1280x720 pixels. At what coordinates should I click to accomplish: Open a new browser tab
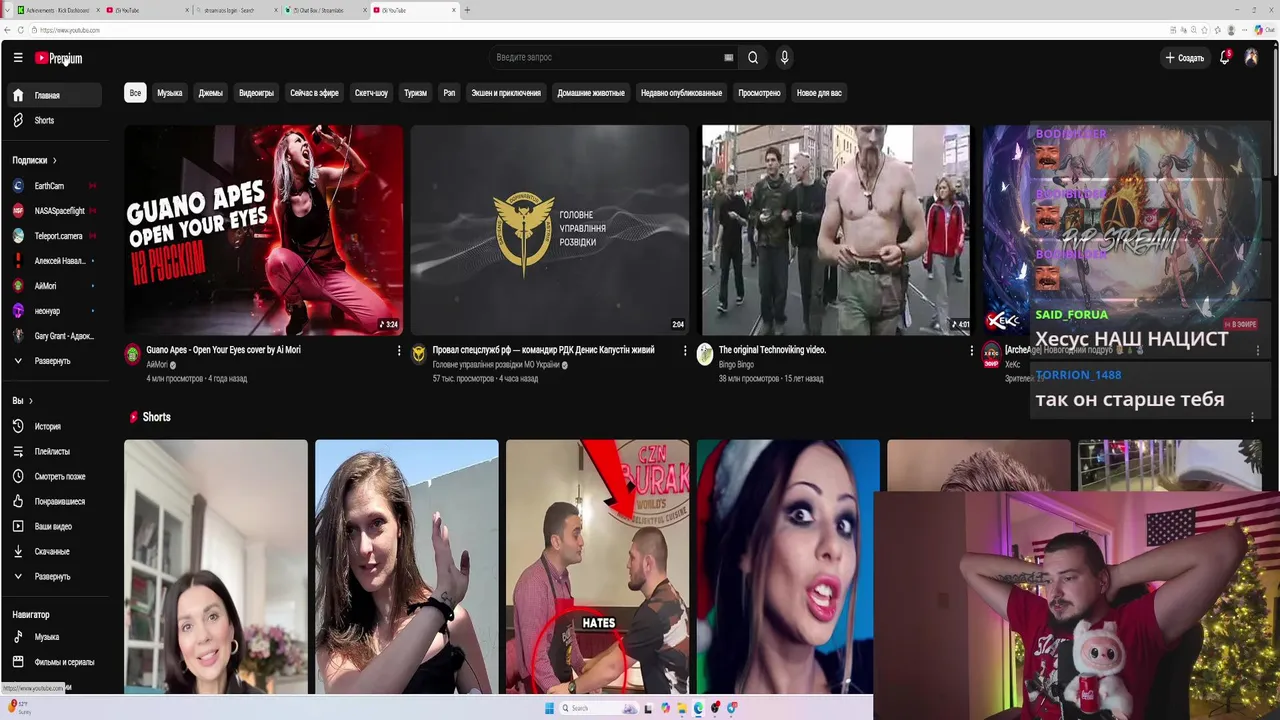click(467, 10)
